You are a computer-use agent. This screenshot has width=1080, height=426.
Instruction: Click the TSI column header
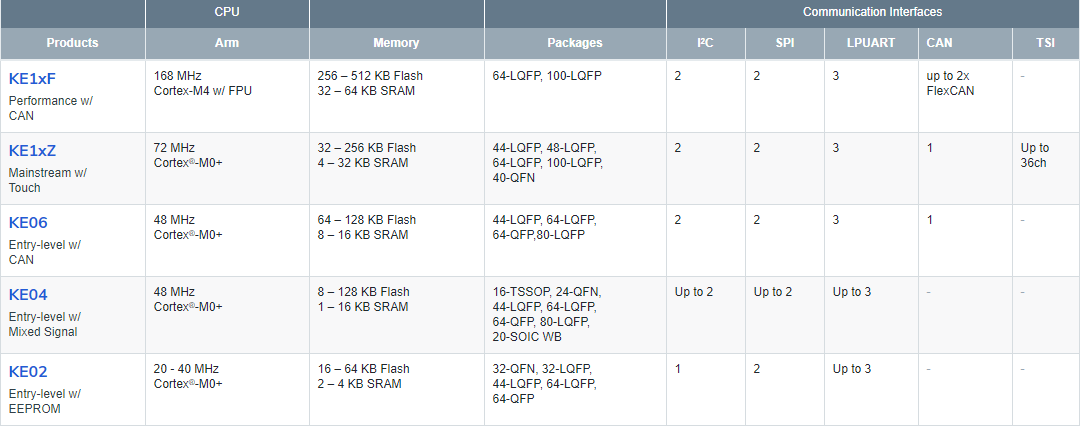point(1045,43)
